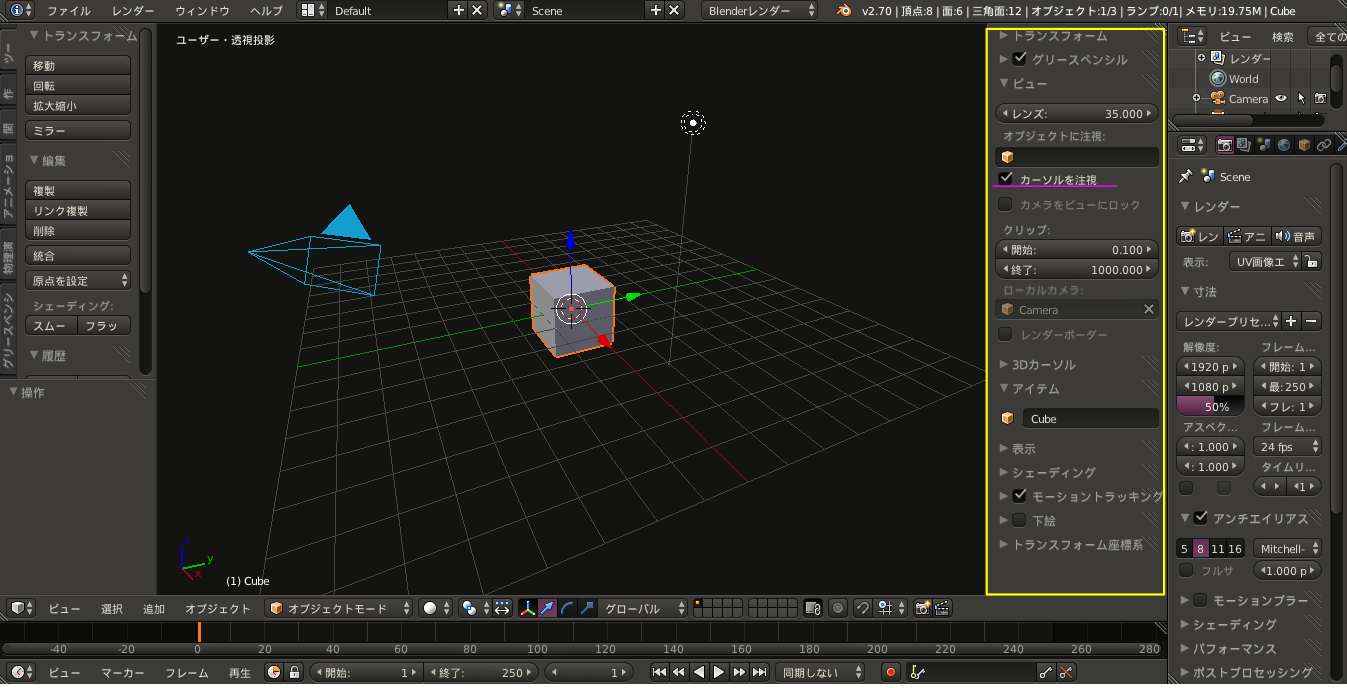Image resolution: width=1347 pixels, height=688 pixels.
Task: Click the 移動 button
Action: (x=78, y=66)
